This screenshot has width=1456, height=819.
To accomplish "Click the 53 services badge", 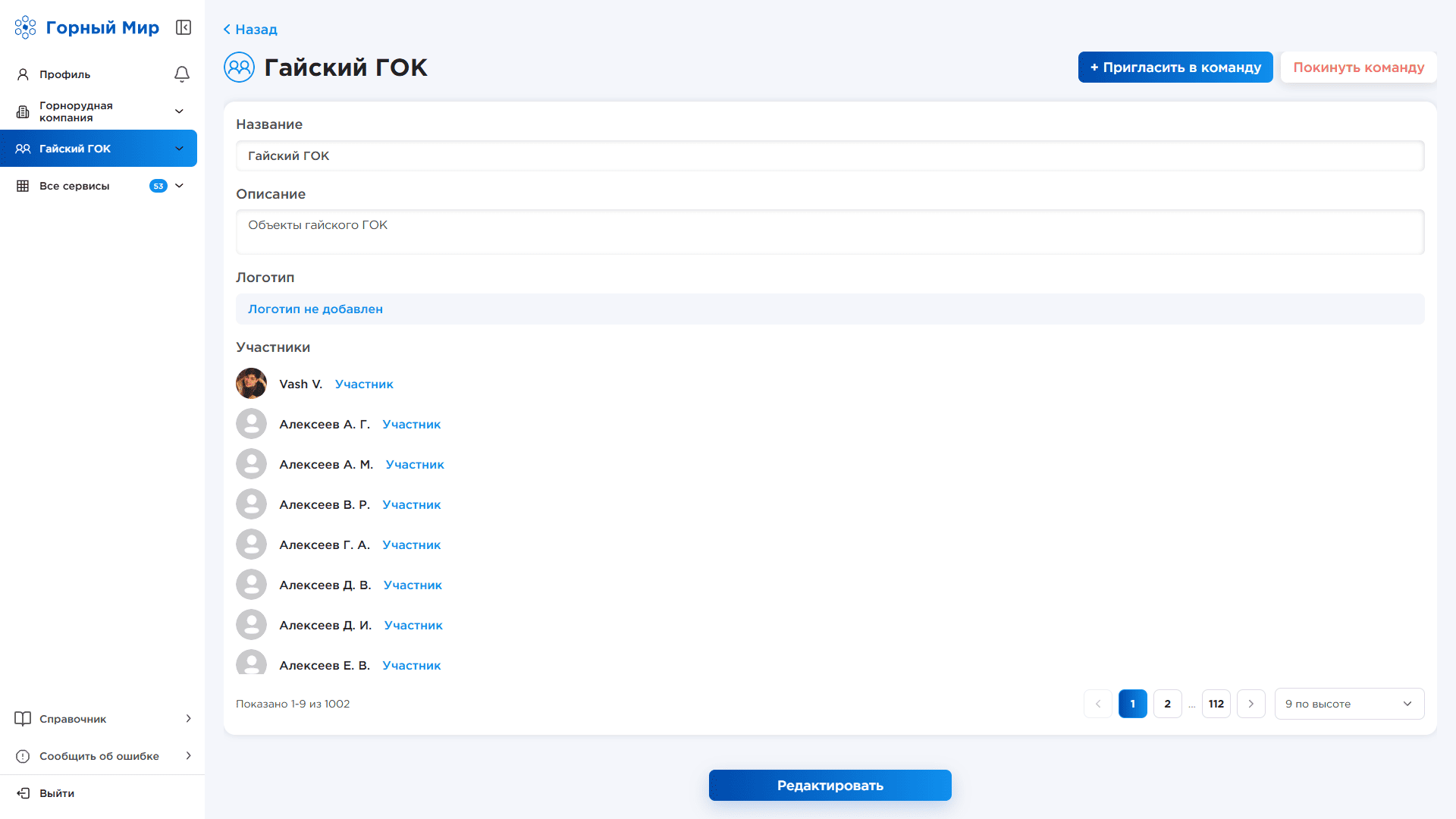I will tap(158, 186).
